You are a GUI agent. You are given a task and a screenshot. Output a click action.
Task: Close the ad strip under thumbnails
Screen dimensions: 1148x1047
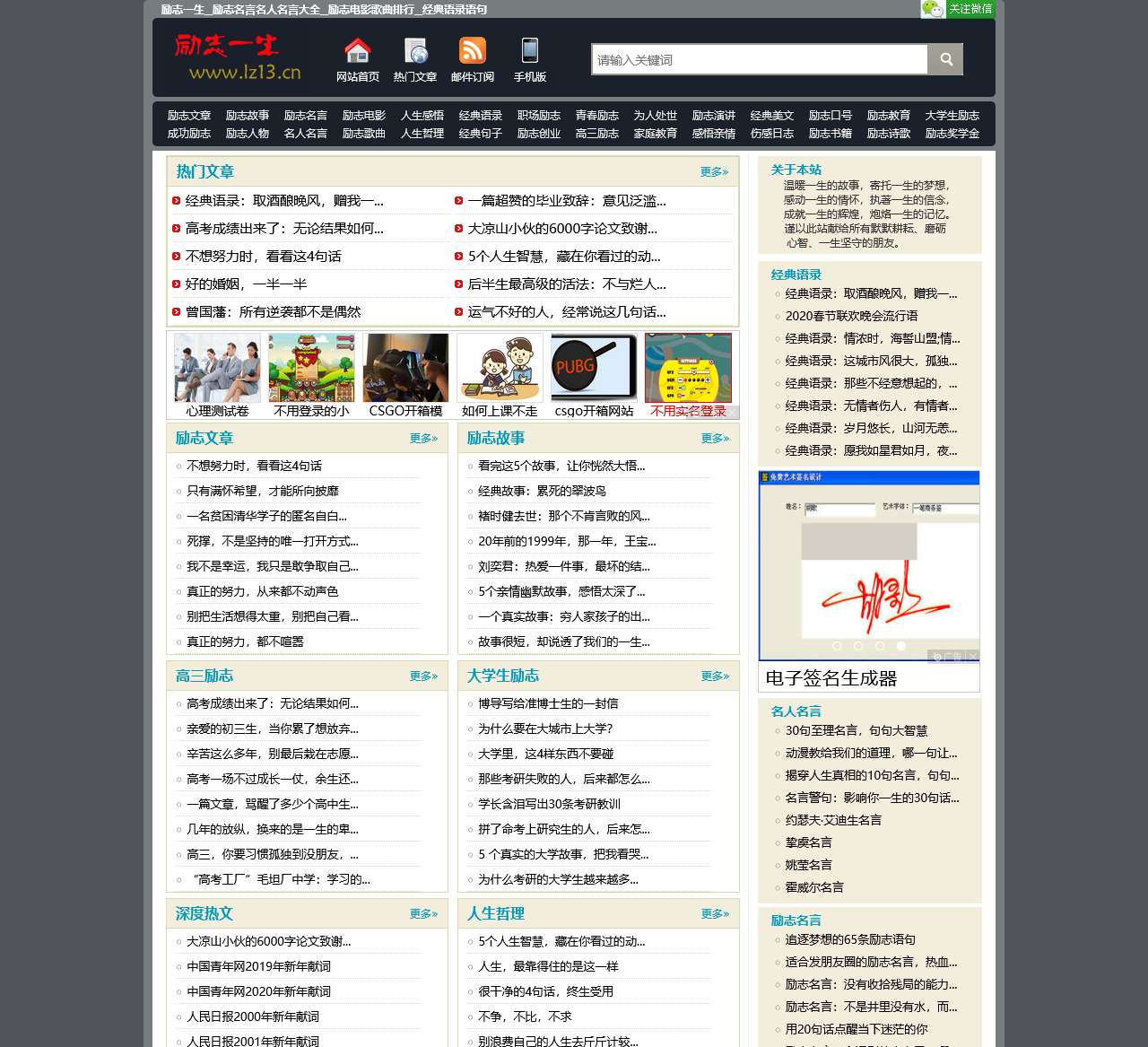click(x=733, y=412)
